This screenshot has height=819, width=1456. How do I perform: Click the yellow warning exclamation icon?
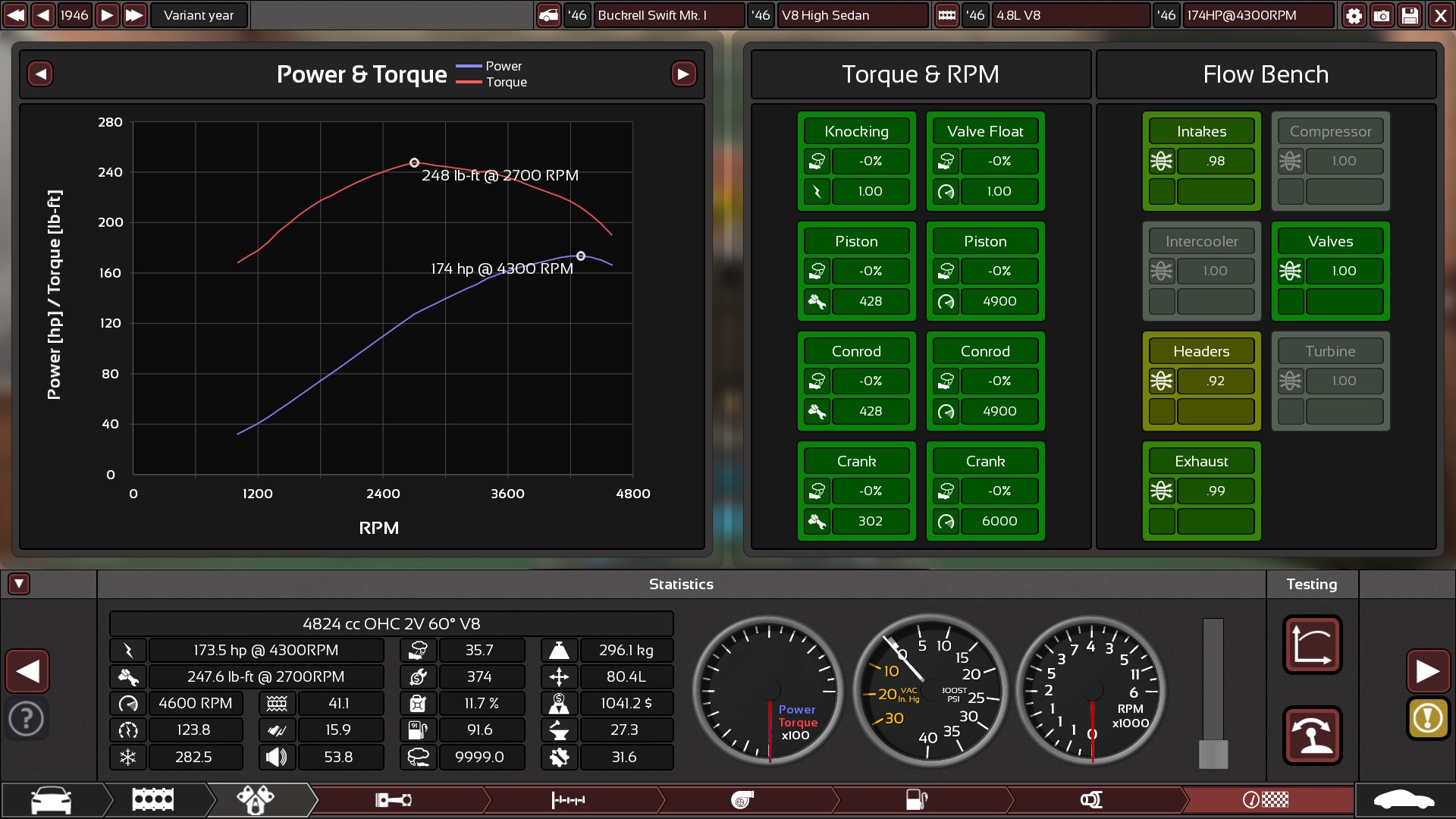[1427, 717]
